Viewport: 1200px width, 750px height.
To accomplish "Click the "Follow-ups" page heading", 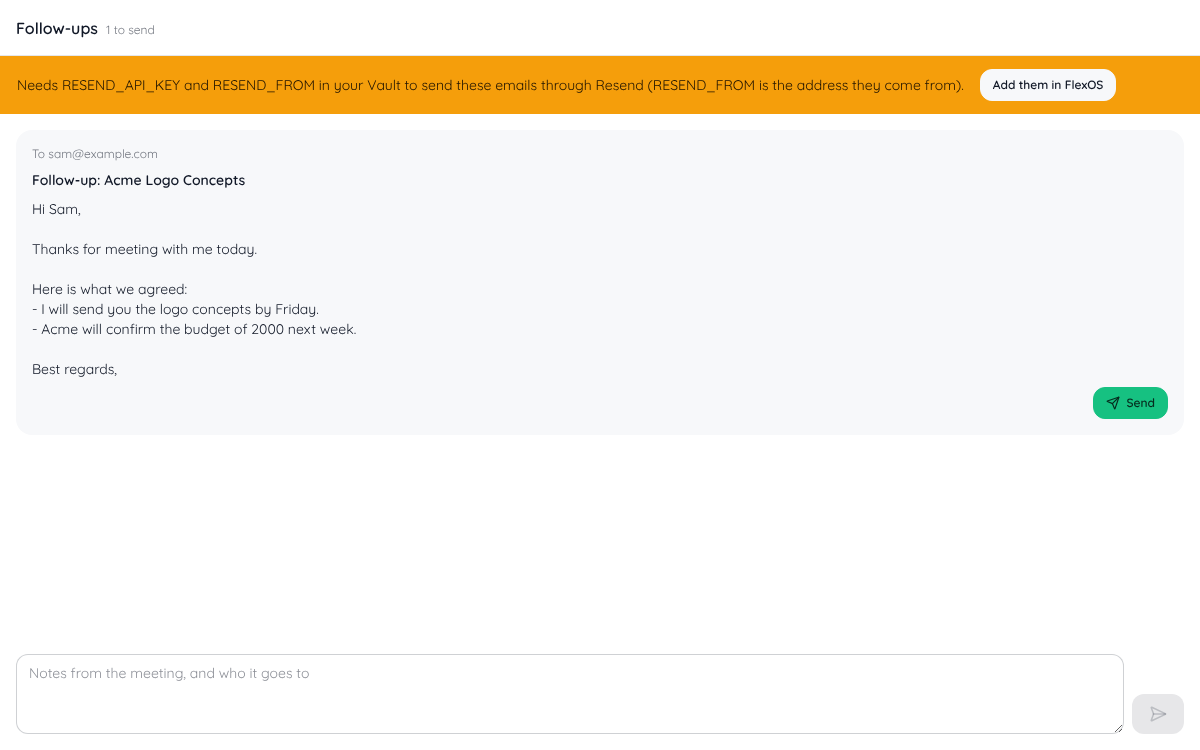I will [57, 28].
